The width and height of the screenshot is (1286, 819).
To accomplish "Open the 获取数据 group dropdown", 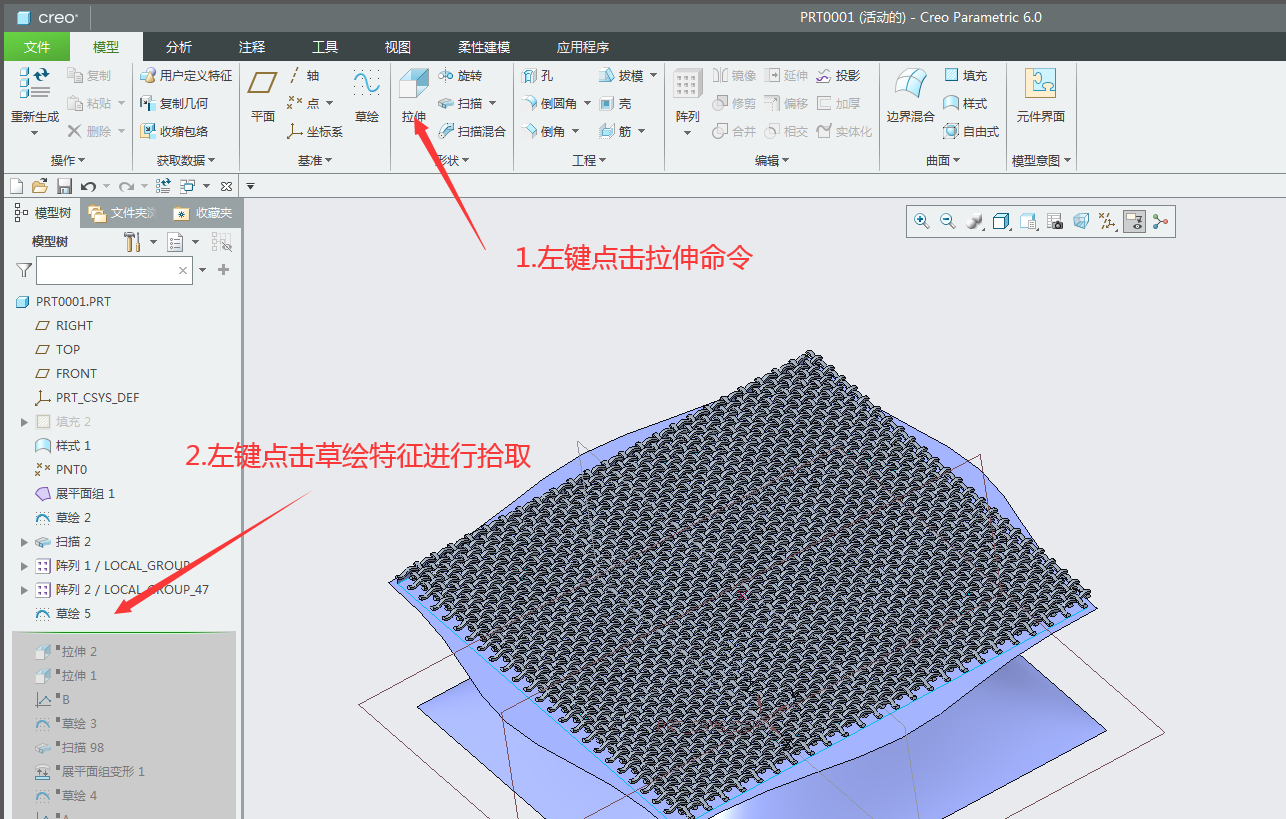I will pos(186,160).
